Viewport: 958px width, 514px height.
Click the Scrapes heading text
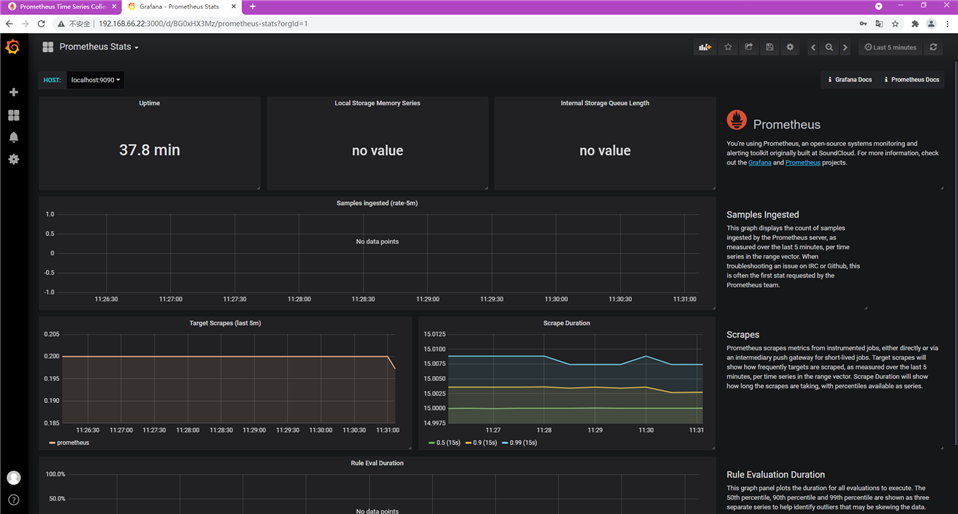tap(743, 335)
